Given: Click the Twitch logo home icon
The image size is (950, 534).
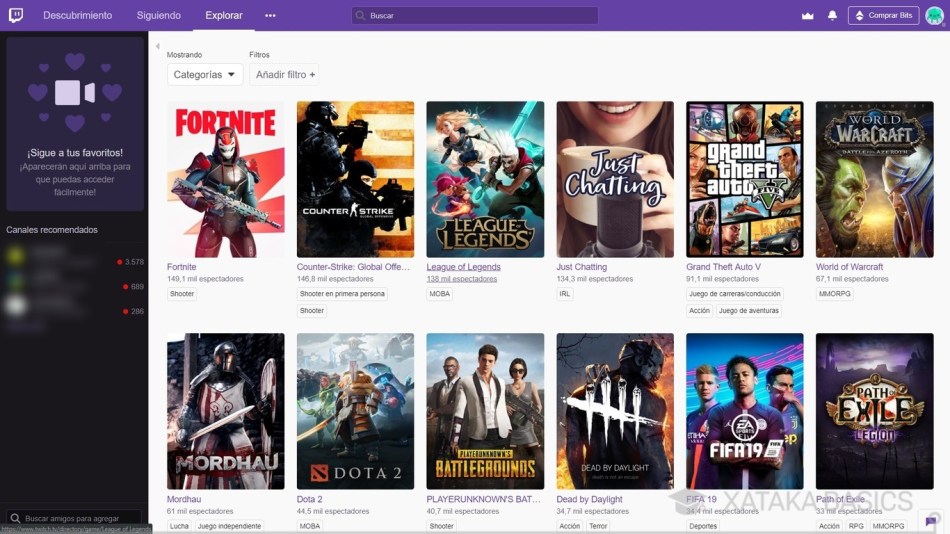Looking at the screenshot, I should click(x=17, y=15).
